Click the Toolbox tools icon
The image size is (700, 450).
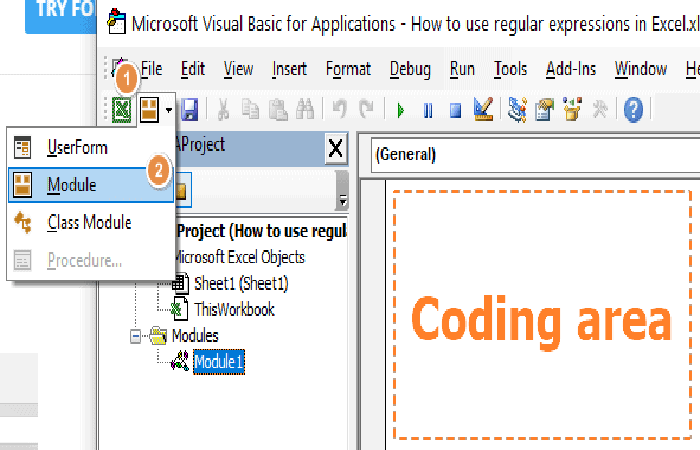[600, 109]
